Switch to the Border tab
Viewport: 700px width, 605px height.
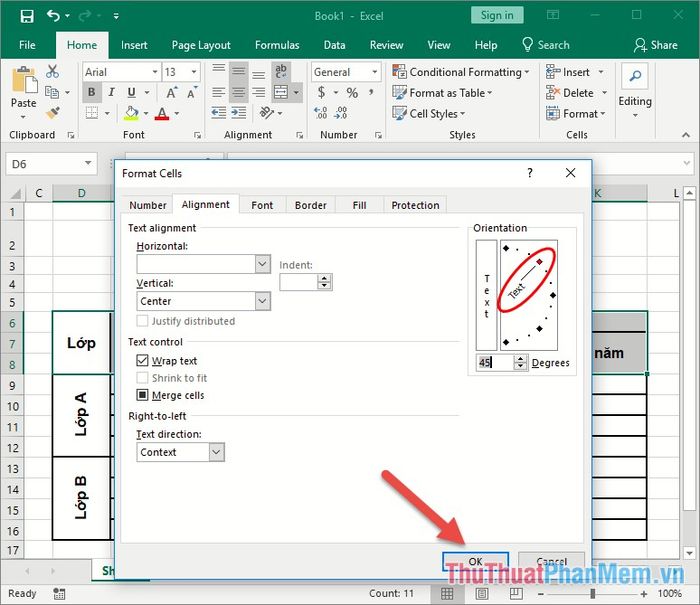tap(310, 205)
